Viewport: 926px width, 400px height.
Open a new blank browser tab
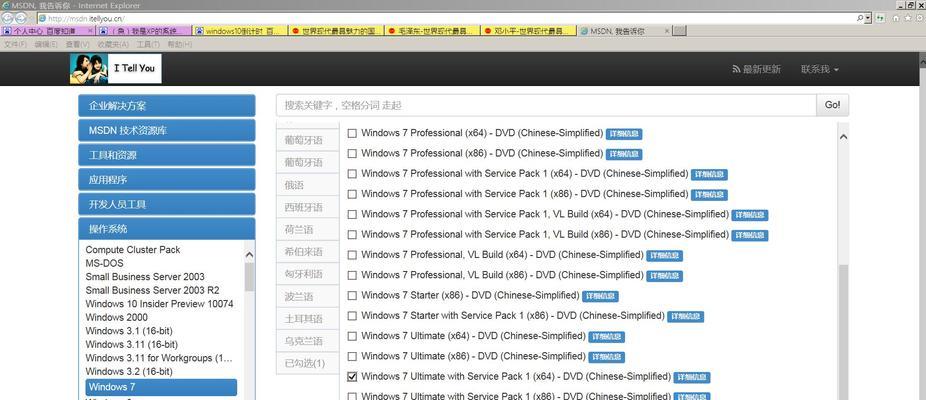coord(680,31)
